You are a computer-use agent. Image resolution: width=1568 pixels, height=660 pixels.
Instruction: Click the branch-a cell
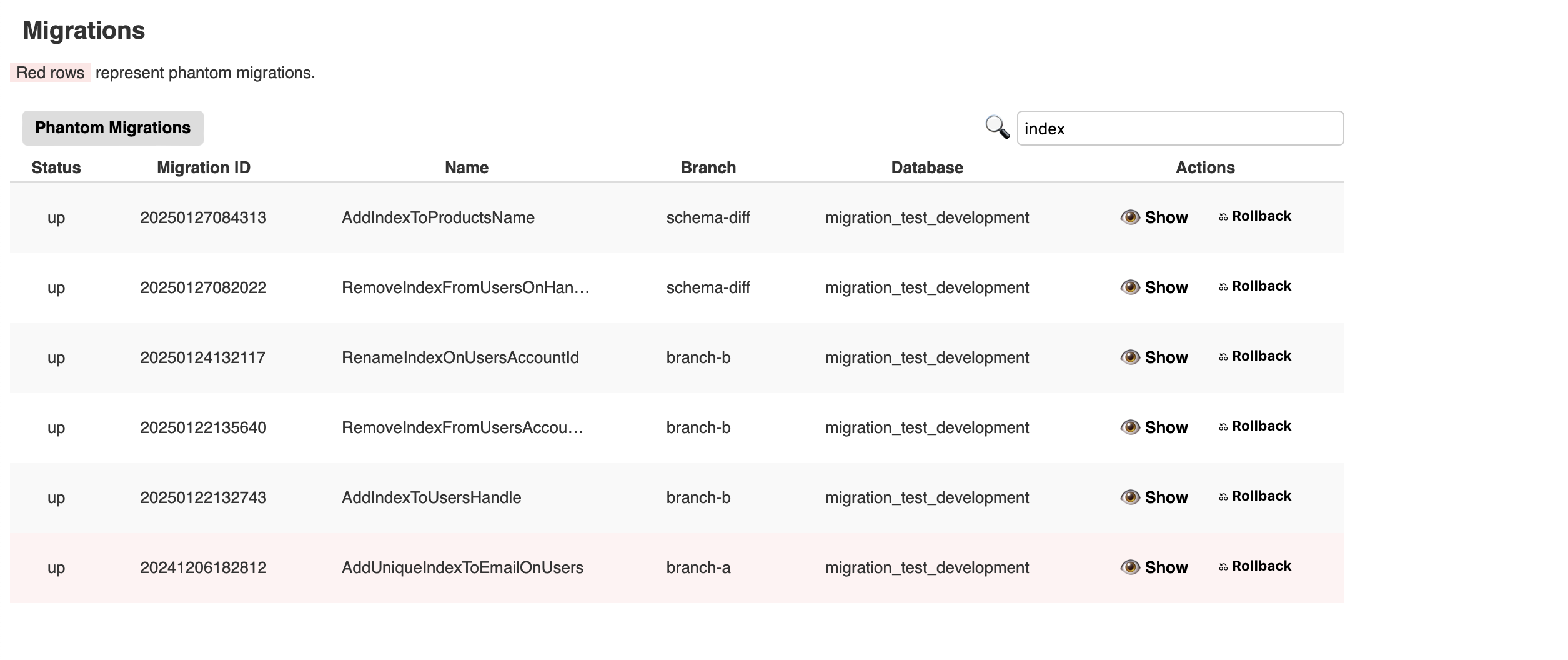698,567
